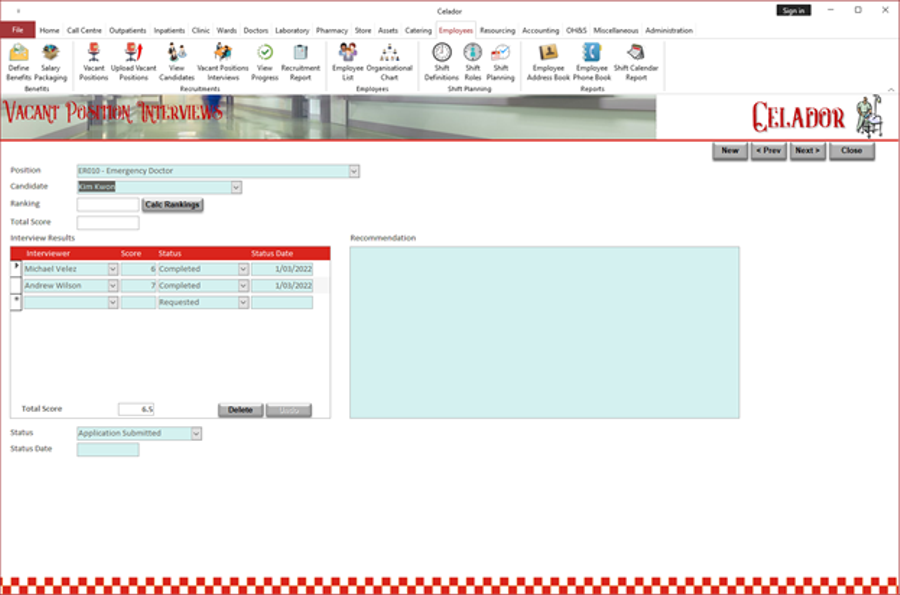
Task: Click the Calc Rankings button
Action: click(x=172, y=205)
